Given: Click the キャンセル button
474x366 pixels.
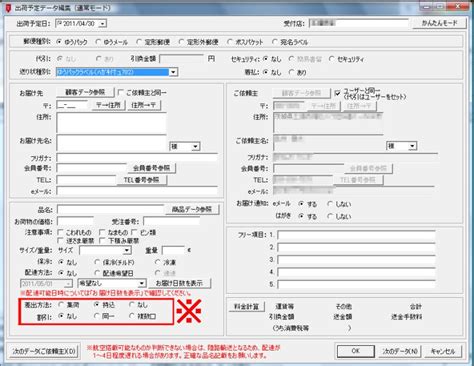Looking at the screenshot, I should pos(443,351).
